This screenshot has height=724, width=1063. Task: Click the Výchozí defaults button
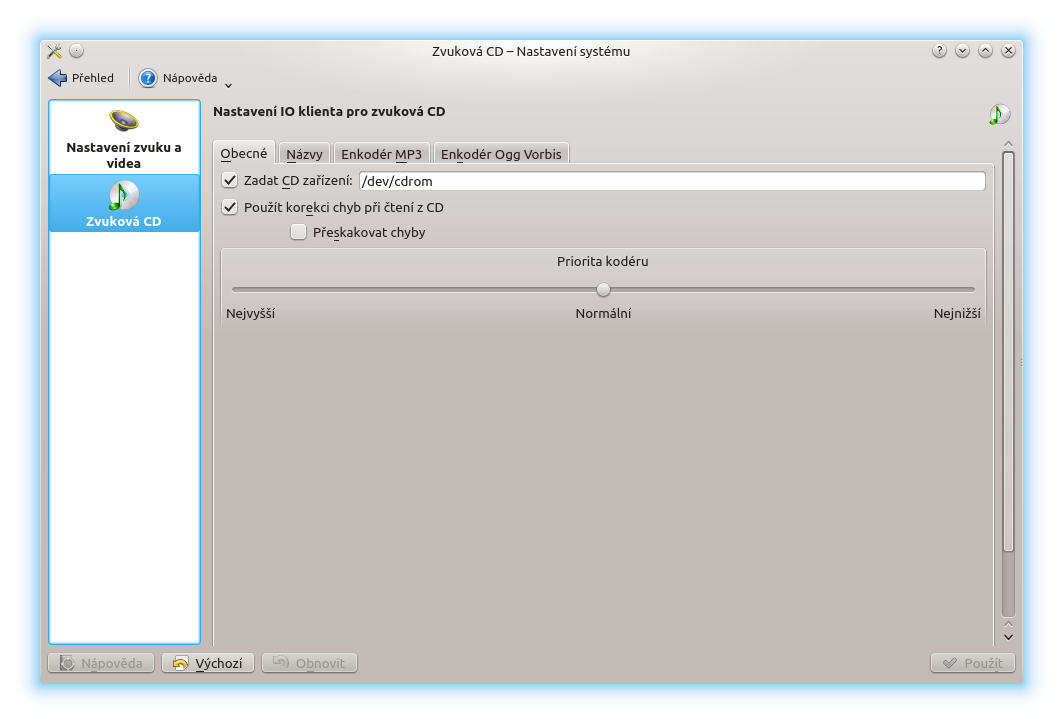(x=207, y=663)
